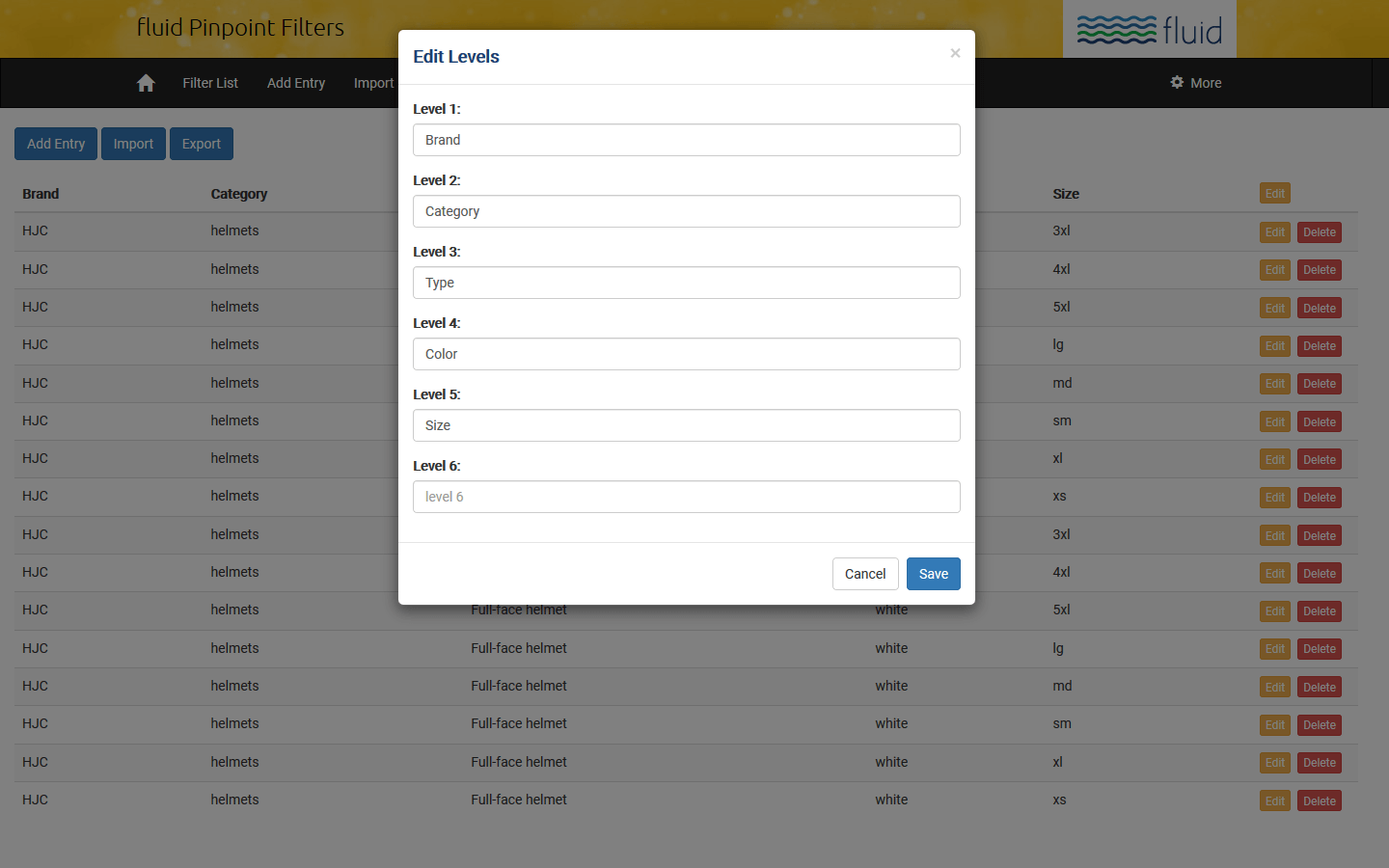Focus the Level 1 Brand field

coord(686,140)
